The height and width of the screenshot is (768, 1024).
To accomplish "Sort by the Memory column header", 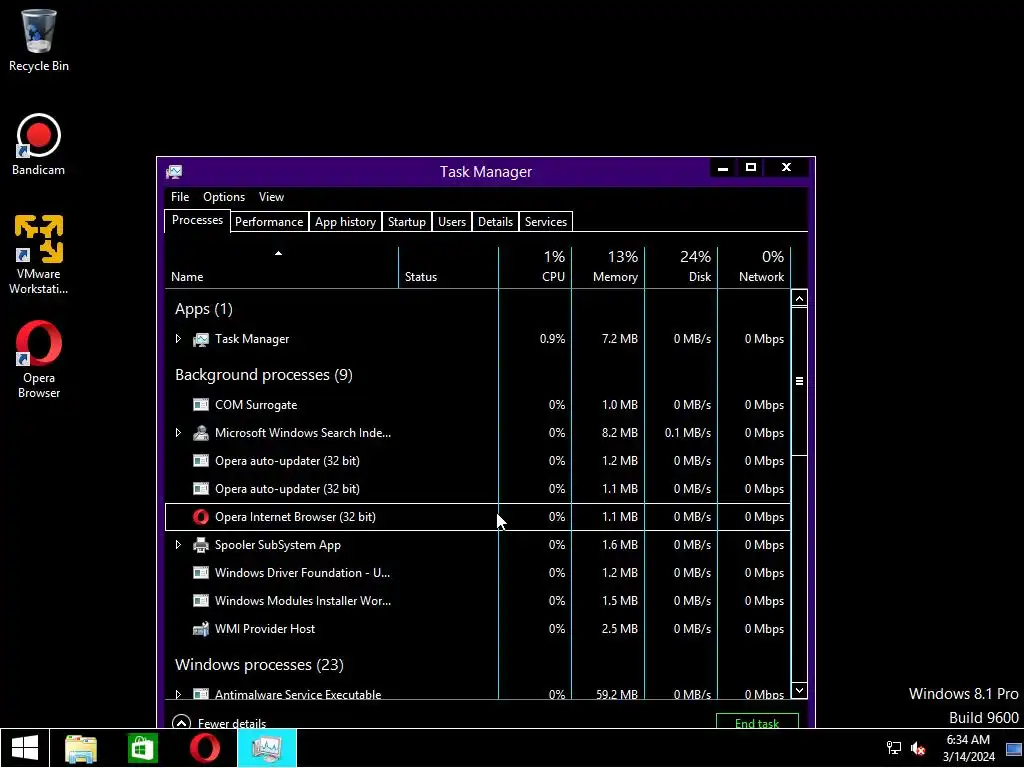I will point(608,267).
